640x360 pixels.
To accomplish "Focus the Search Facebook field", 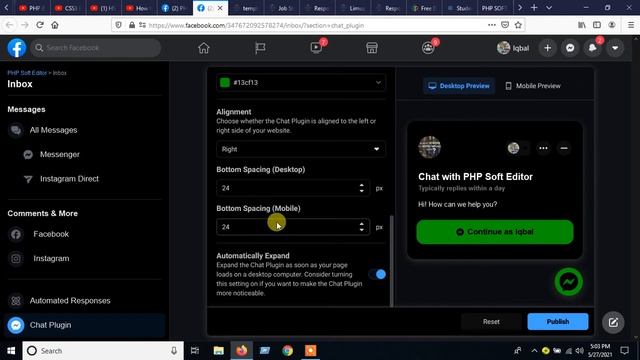I will [96, 48].
